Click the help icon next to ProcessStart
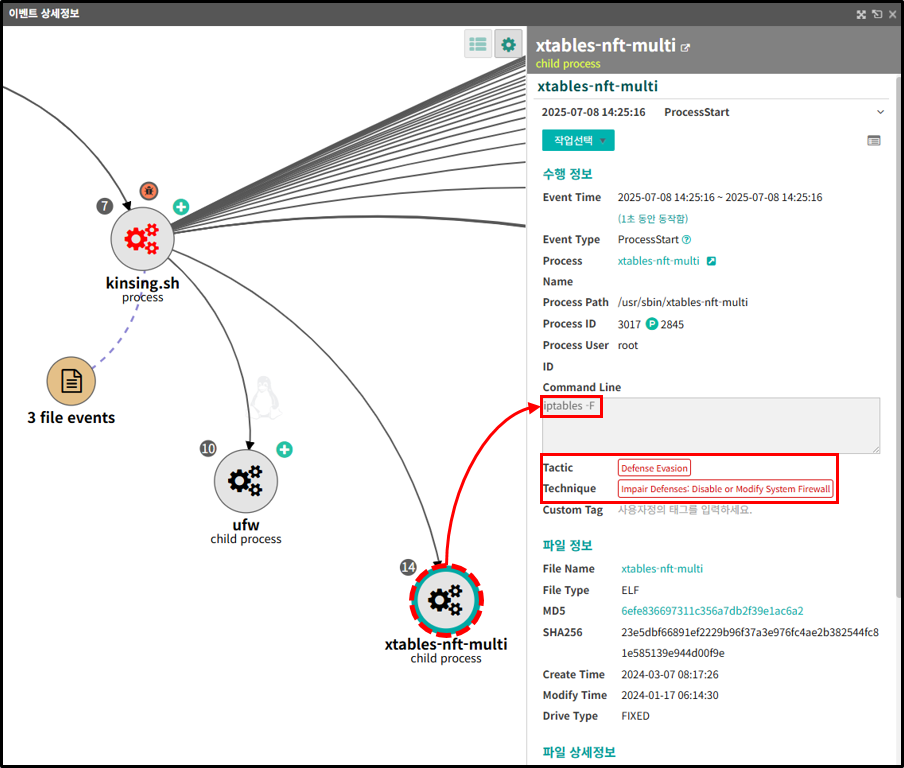This screenshot has width=904, height=768. [686, 240]
